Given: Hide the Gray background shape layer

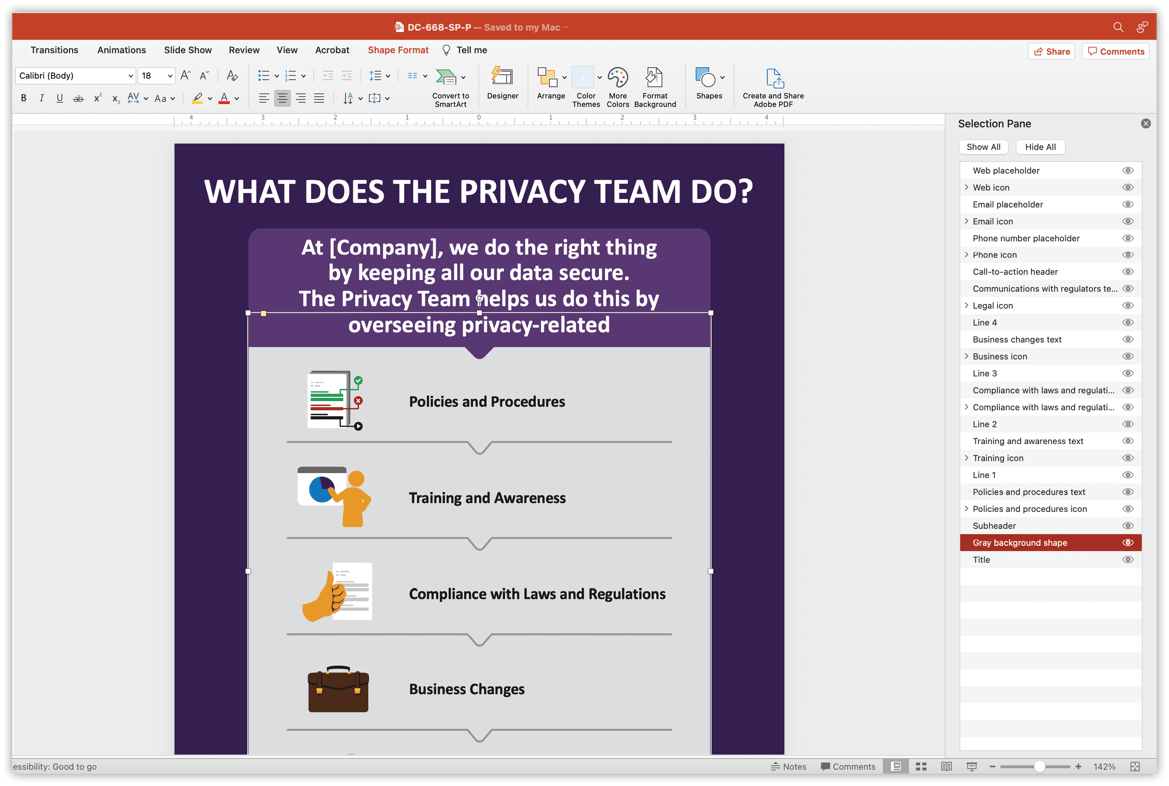Looking at the screenshot, I should (x=1128, y=542).
